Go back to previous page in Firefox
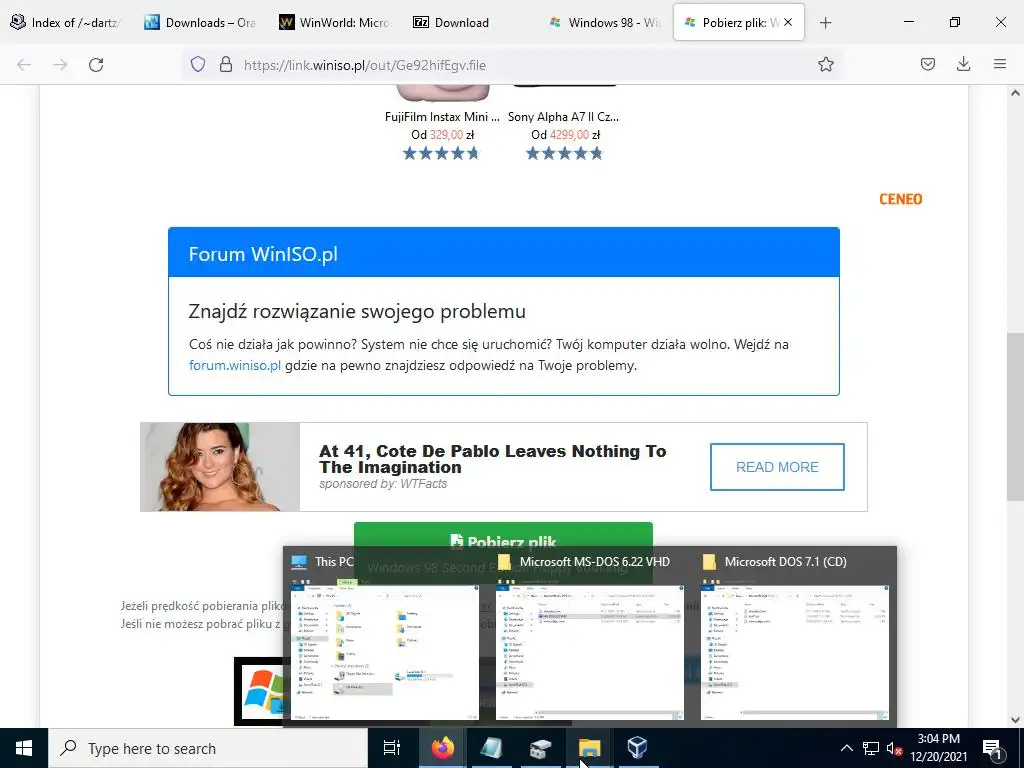This screenshot has width=1024, height=768. (x=24, y=65)
